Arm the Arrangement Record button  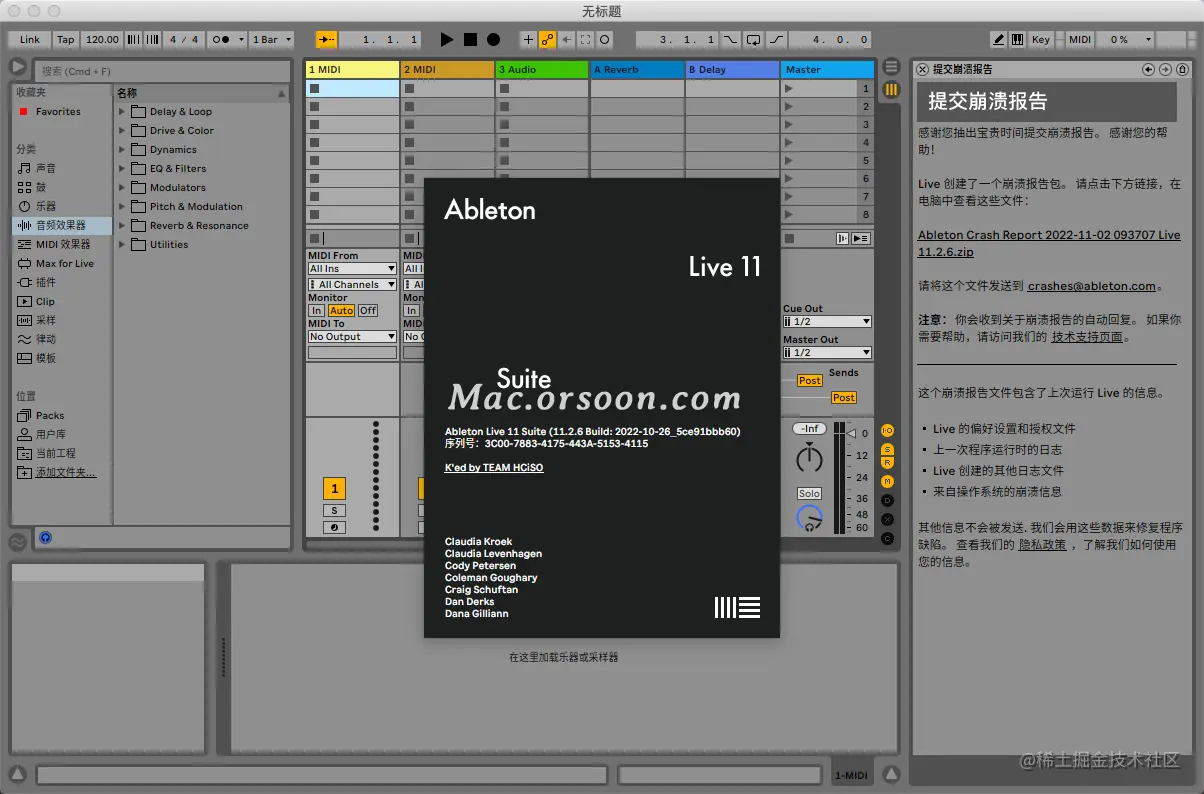click(493, 40)
